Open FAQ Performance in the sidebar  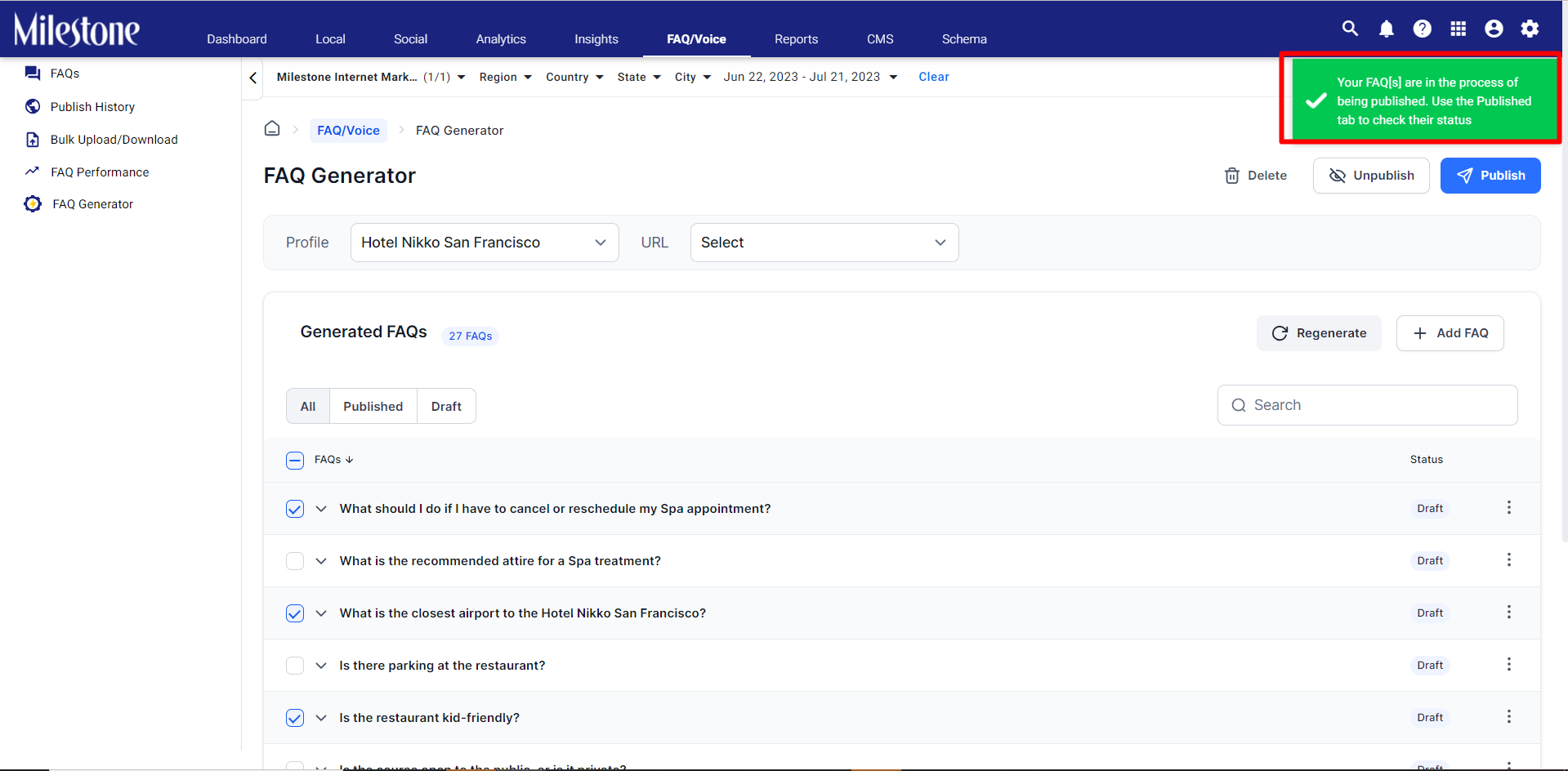87,172
